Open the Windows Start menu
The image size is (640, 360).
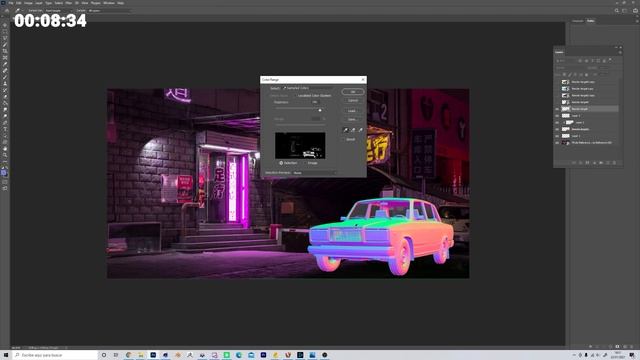click(6, 355)
